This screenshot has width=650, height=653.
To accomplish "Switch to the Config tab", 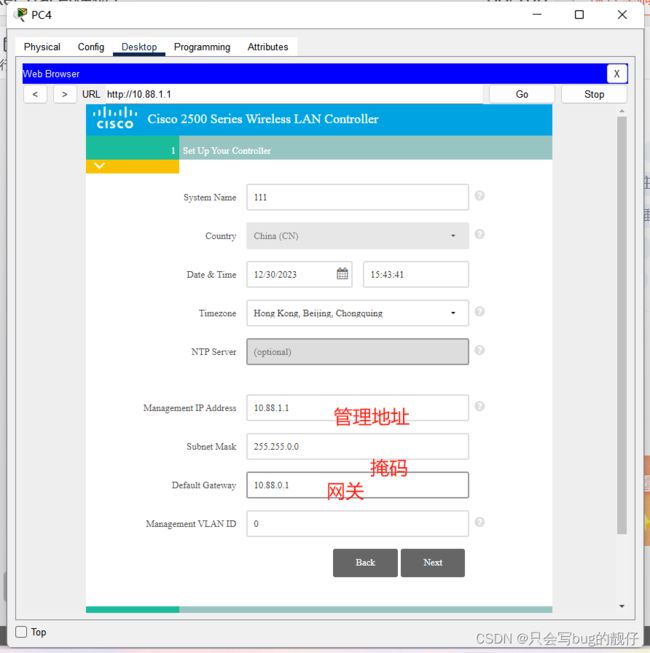I will click(x=91, y=47).
